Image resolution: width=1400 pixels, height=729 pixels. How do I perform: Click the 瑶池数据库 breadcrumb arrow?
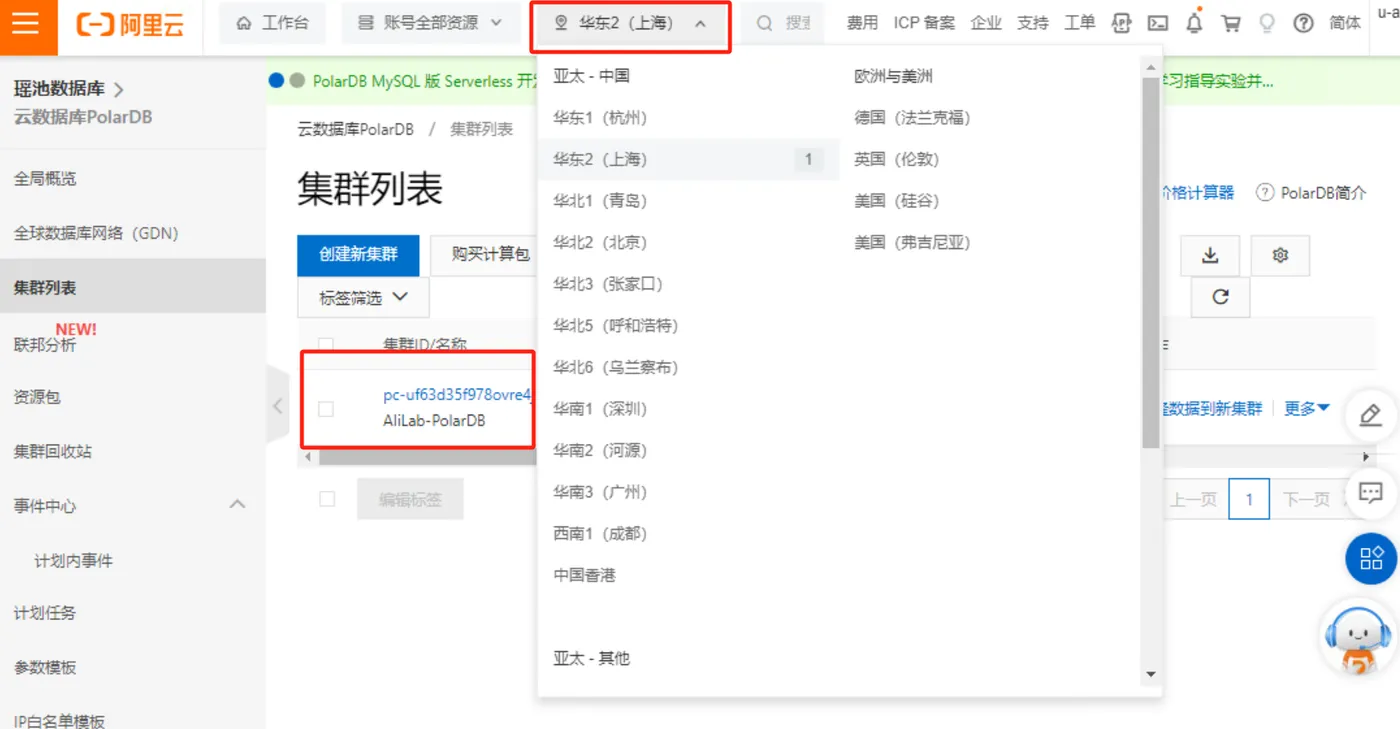coord(119,90)
